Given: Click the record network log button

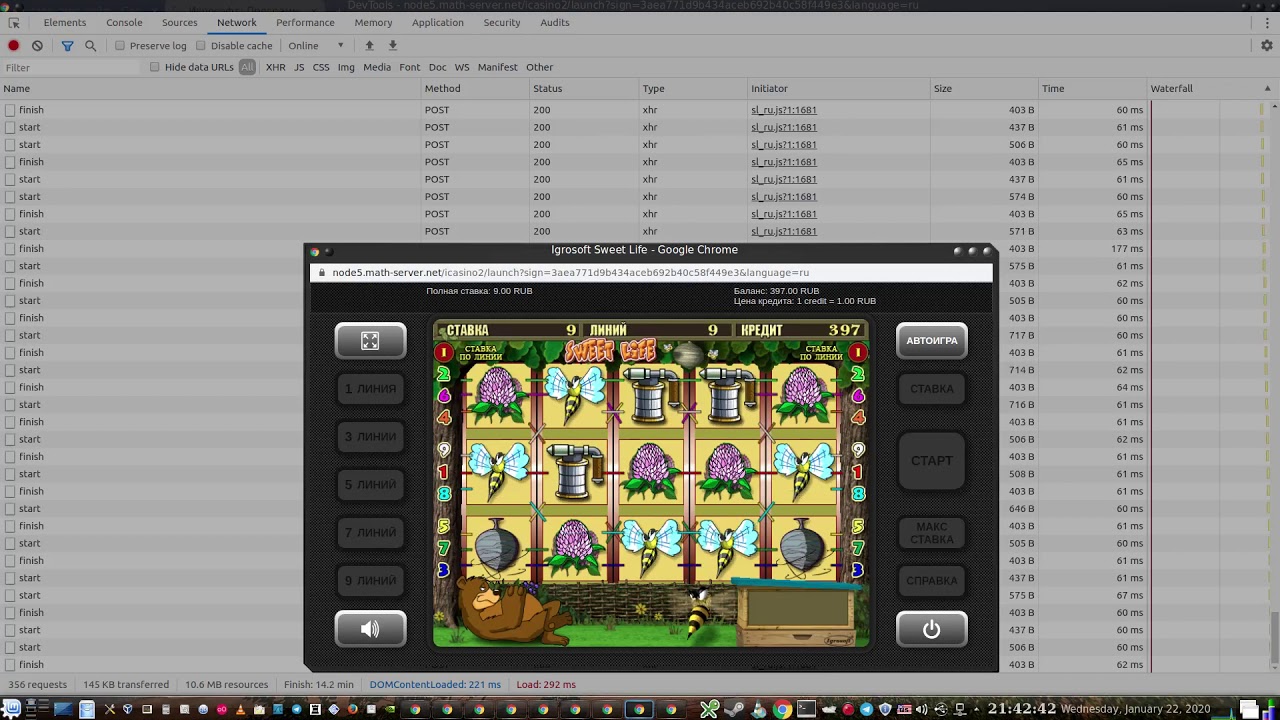Looking at the screenshot, I should [13, 46].
